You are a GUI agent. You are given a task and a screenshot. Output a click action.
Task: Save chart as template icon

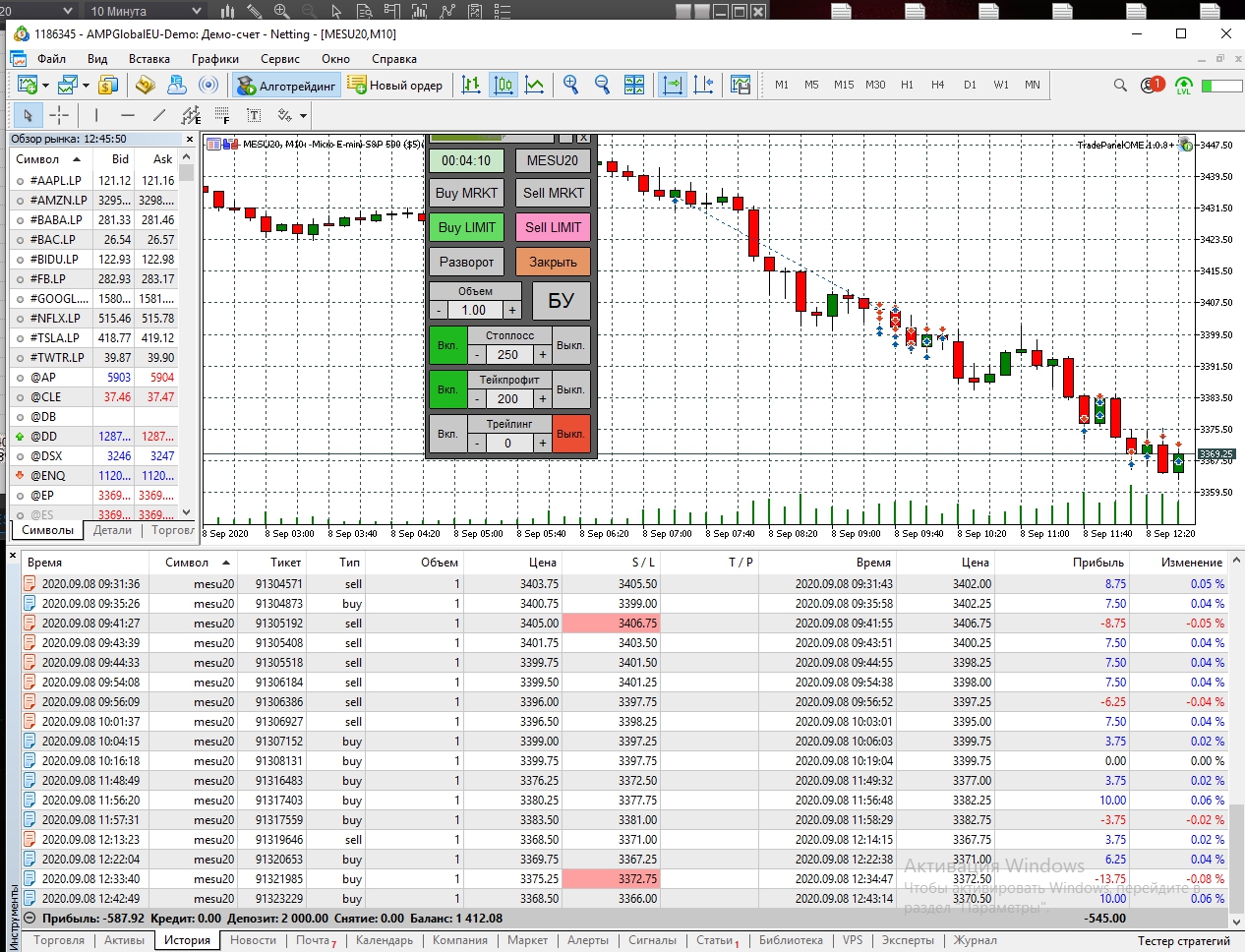[741, 86]
